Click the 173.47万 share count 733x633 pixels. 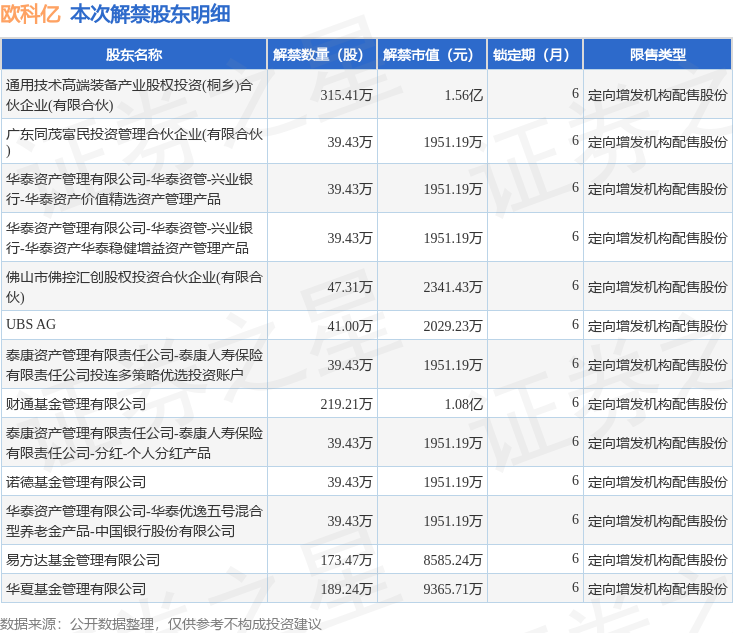346,560
